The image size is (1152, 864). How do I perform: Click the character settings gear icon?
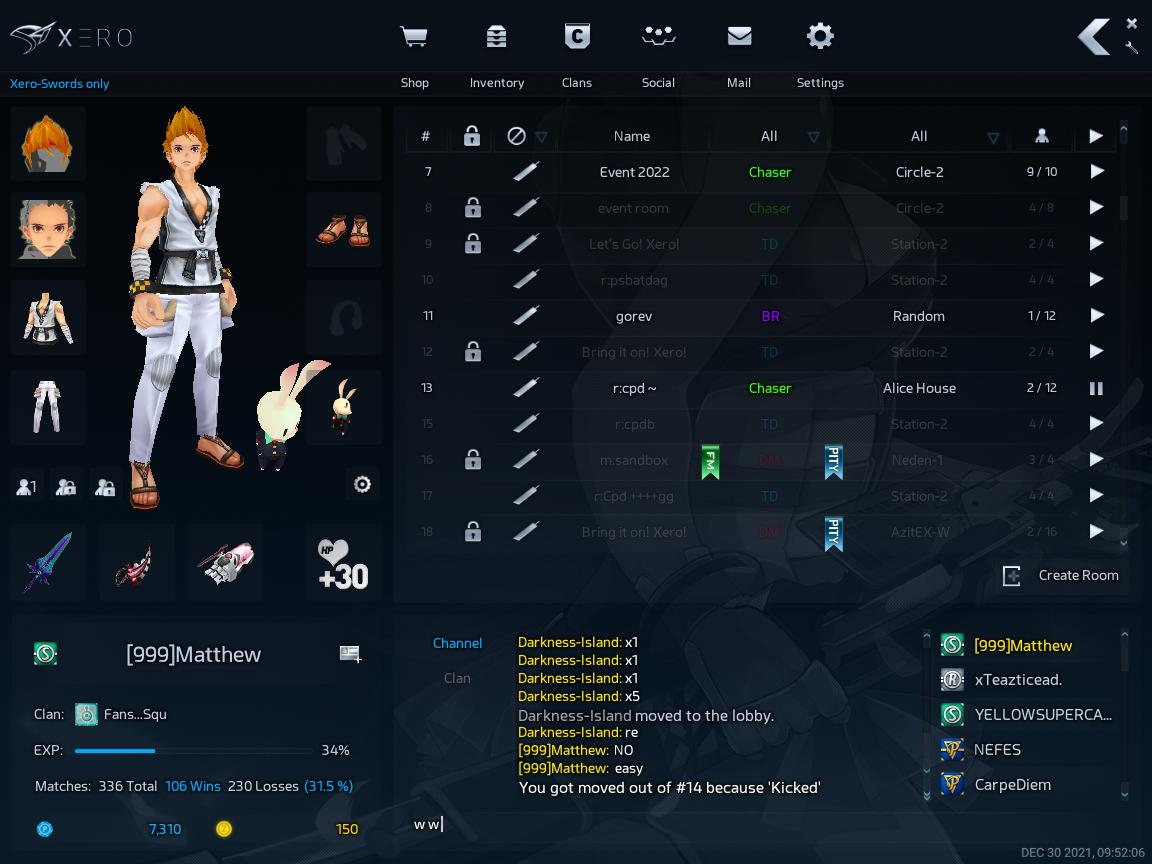tap(362, 485)
